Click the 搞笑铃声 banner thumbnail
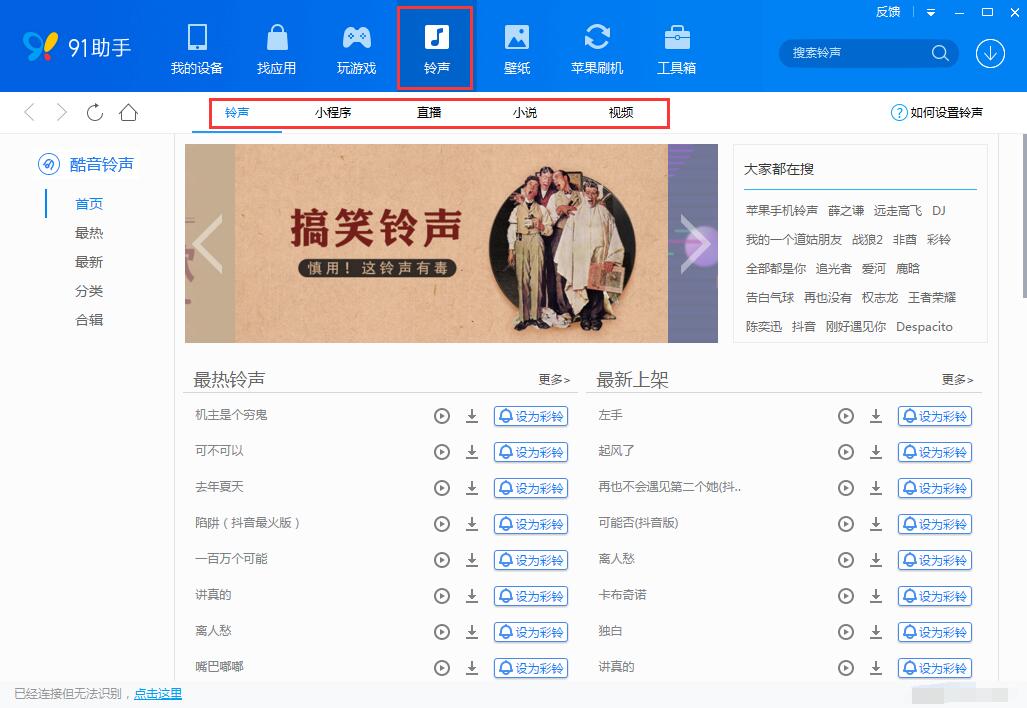This screenshot has width=1027, height=708. click(450, 243)
